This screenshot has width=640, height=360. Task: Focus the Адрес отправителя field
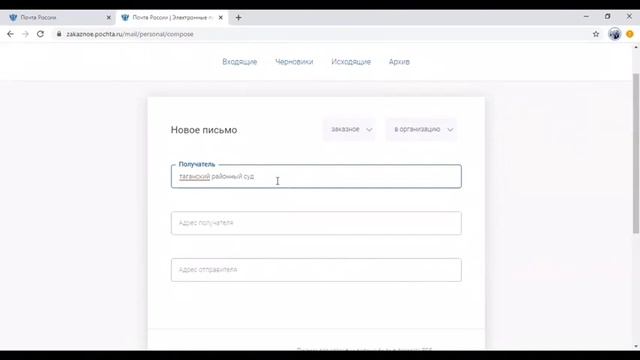pyautogui.click(x=316, y=270)
